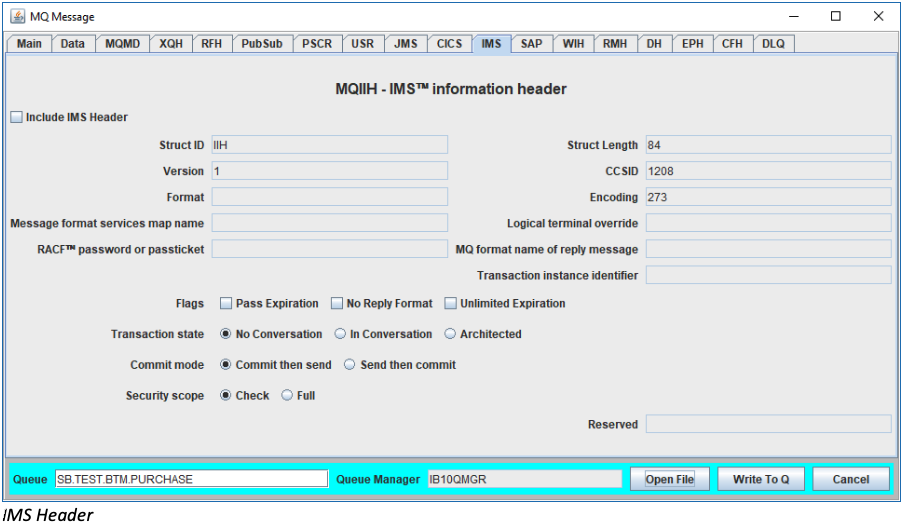Toggle the Unlimited Expiration flag
The image size is (905, 527).
pyautogui.click(x=450, y=304)
